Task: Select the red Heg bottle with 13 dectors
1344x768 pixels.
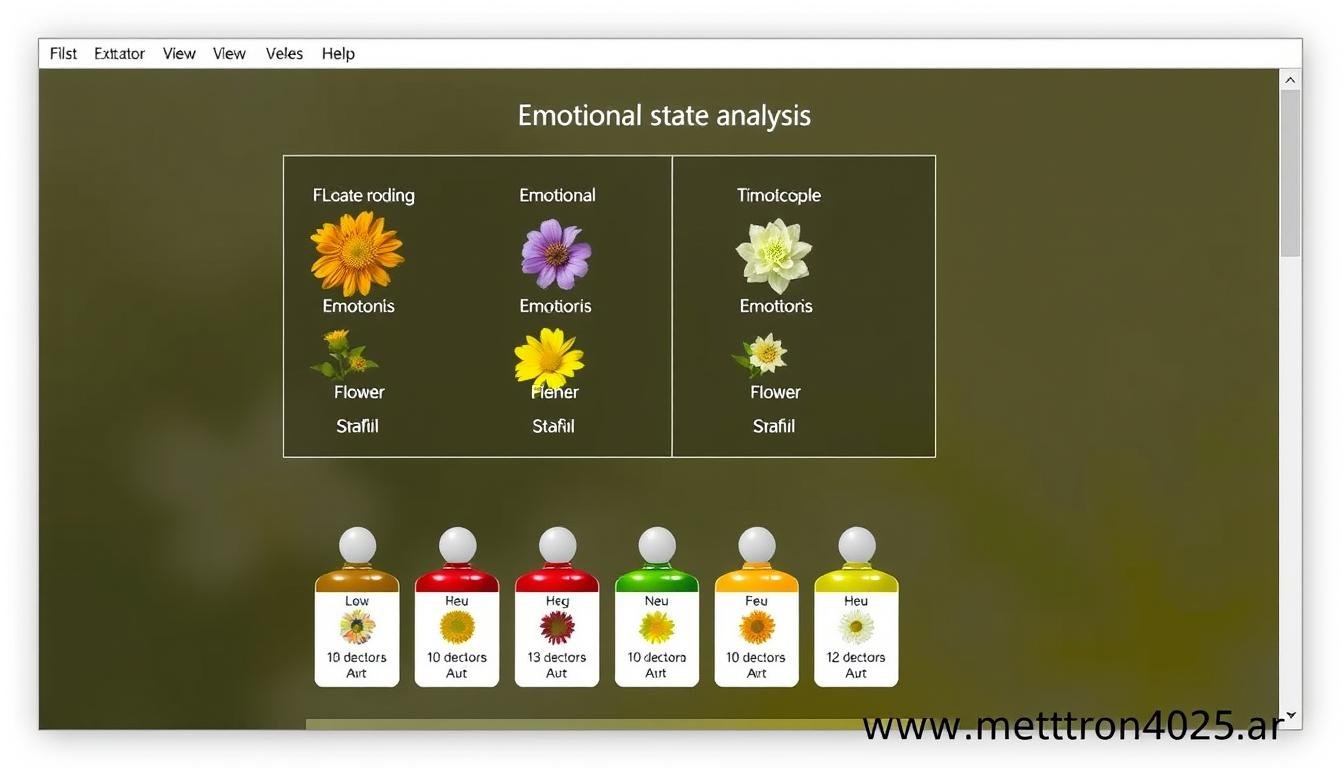Action: click(557, 608)
